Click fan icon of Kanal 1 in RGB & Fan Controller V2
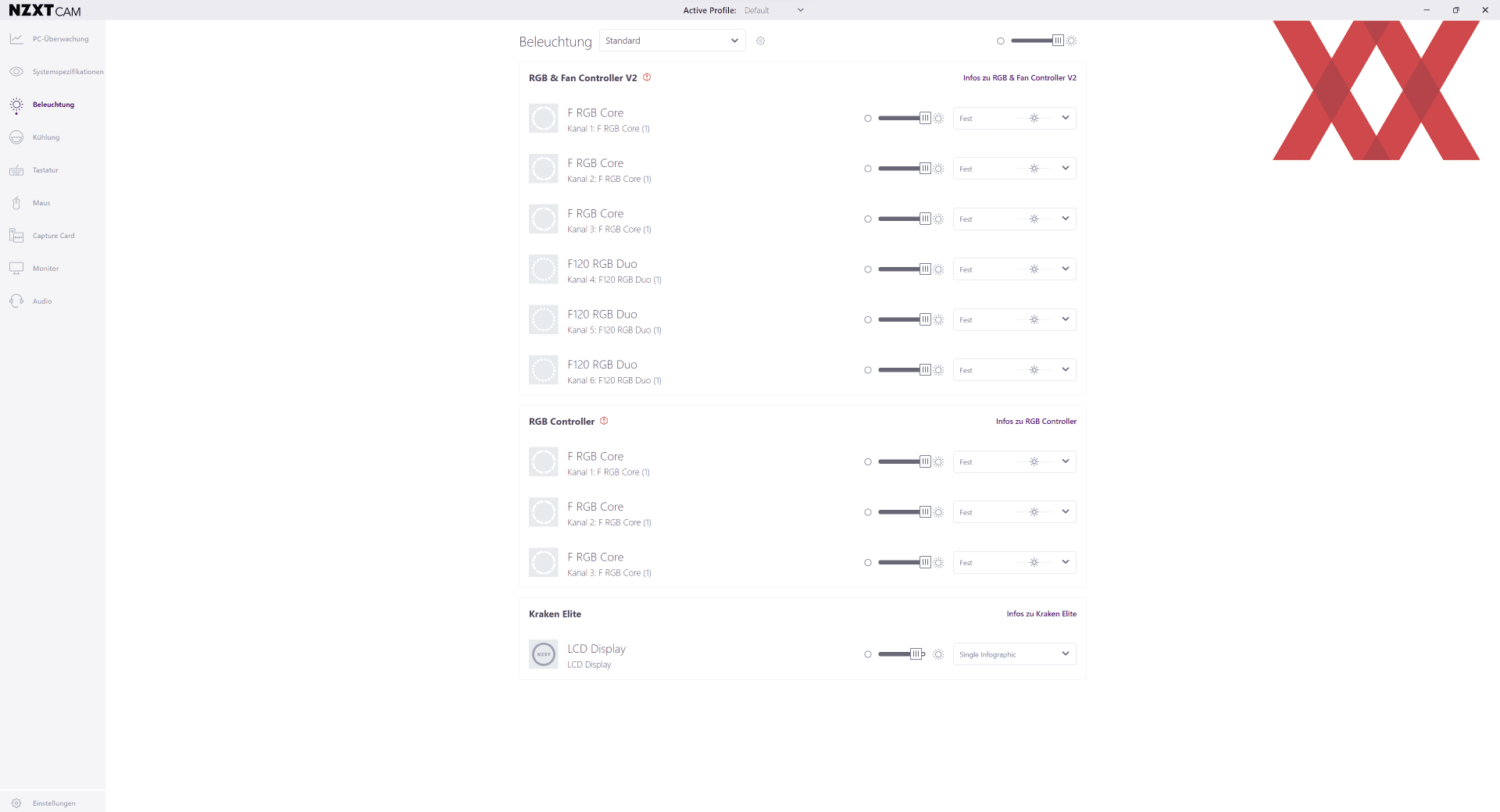The image size is (1500, 812). pyautogui.click(x=544, y=119)
